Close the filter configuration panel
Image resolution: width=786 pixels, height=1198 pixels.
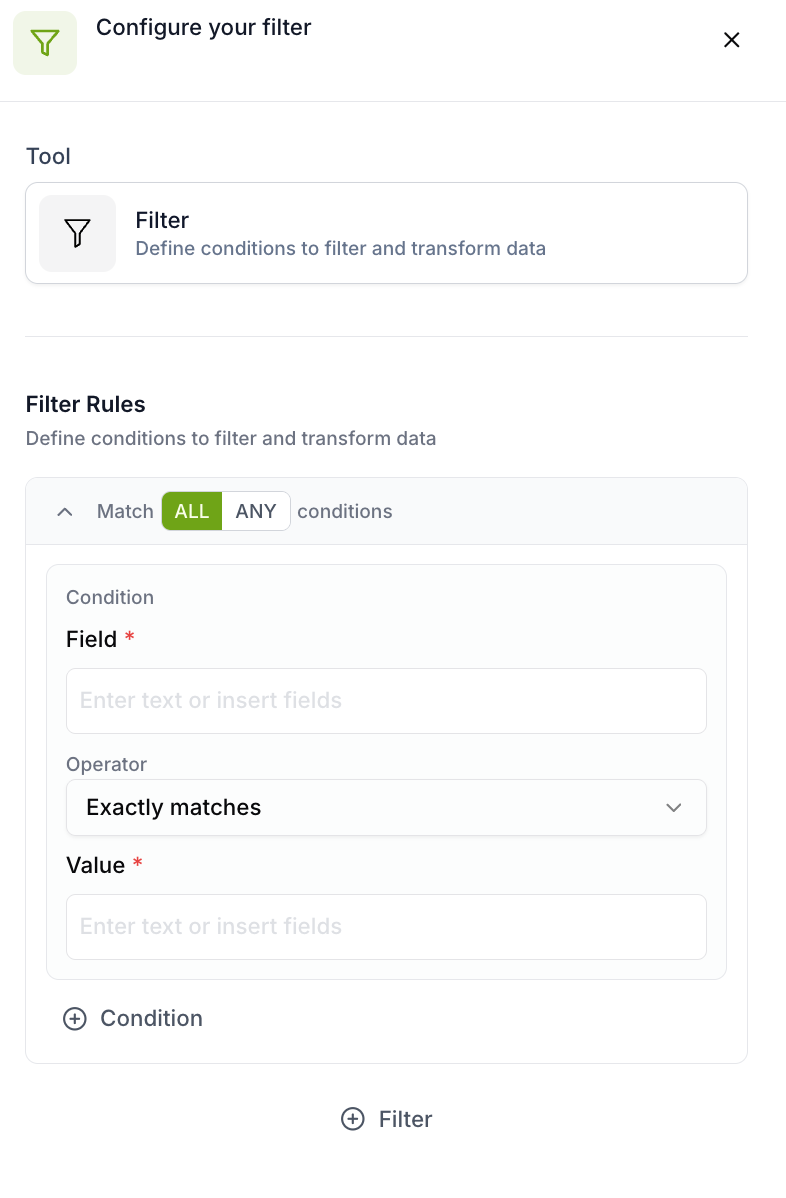pyautogui.click(x=731, y=40)
